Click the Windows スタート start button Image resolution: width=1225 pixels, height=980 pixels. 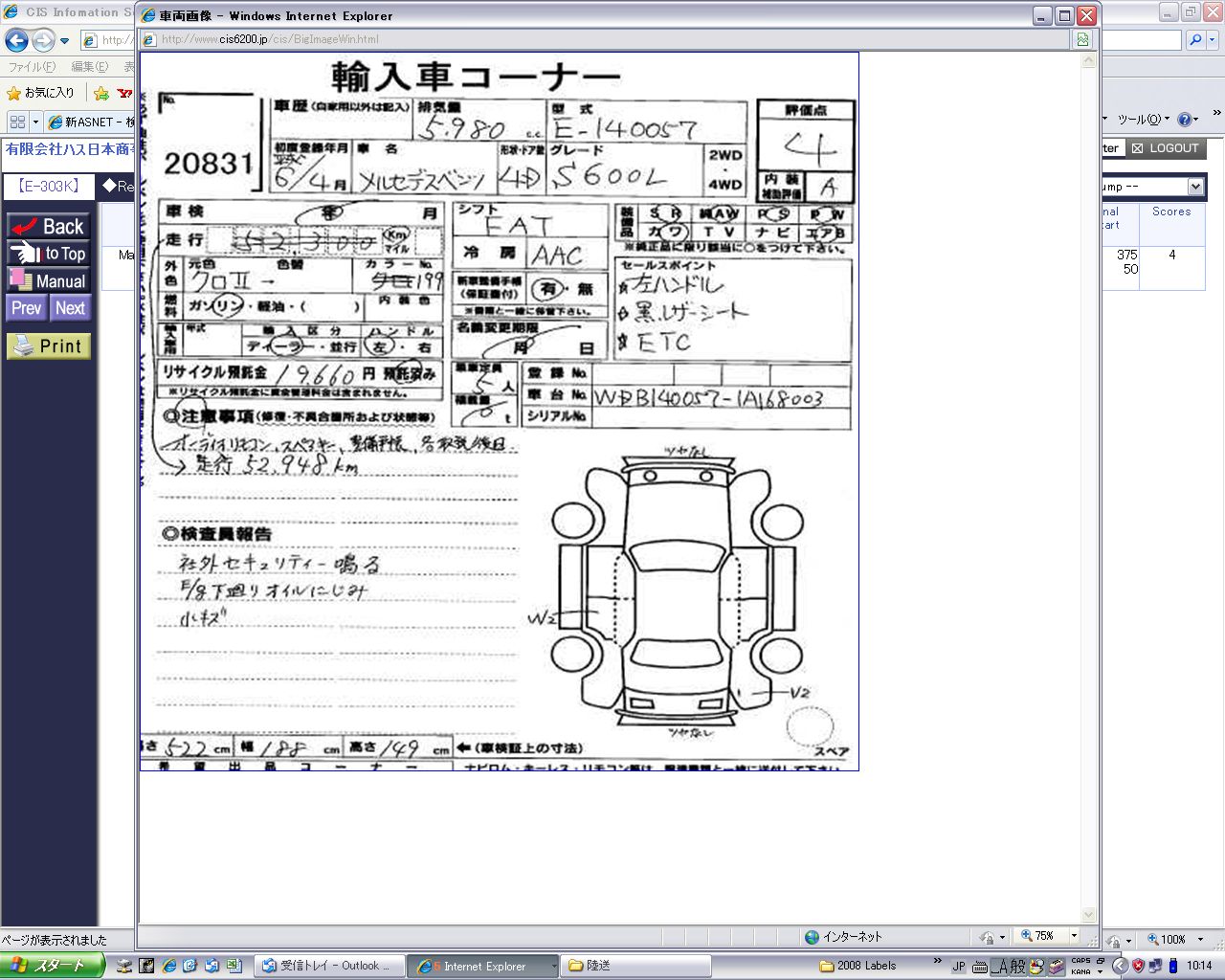coord(51,966)
